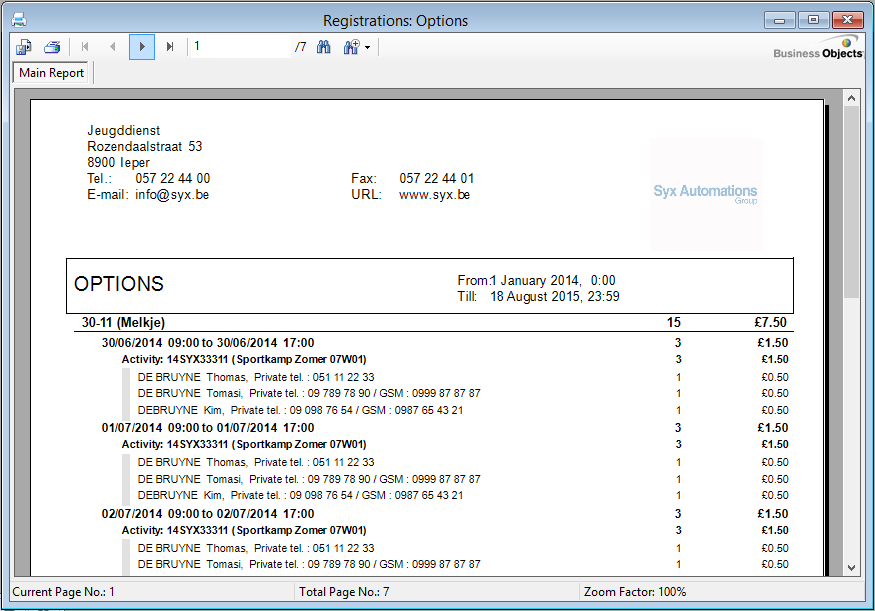Click the 30-11 (Melkje) group header

(123, 323)
